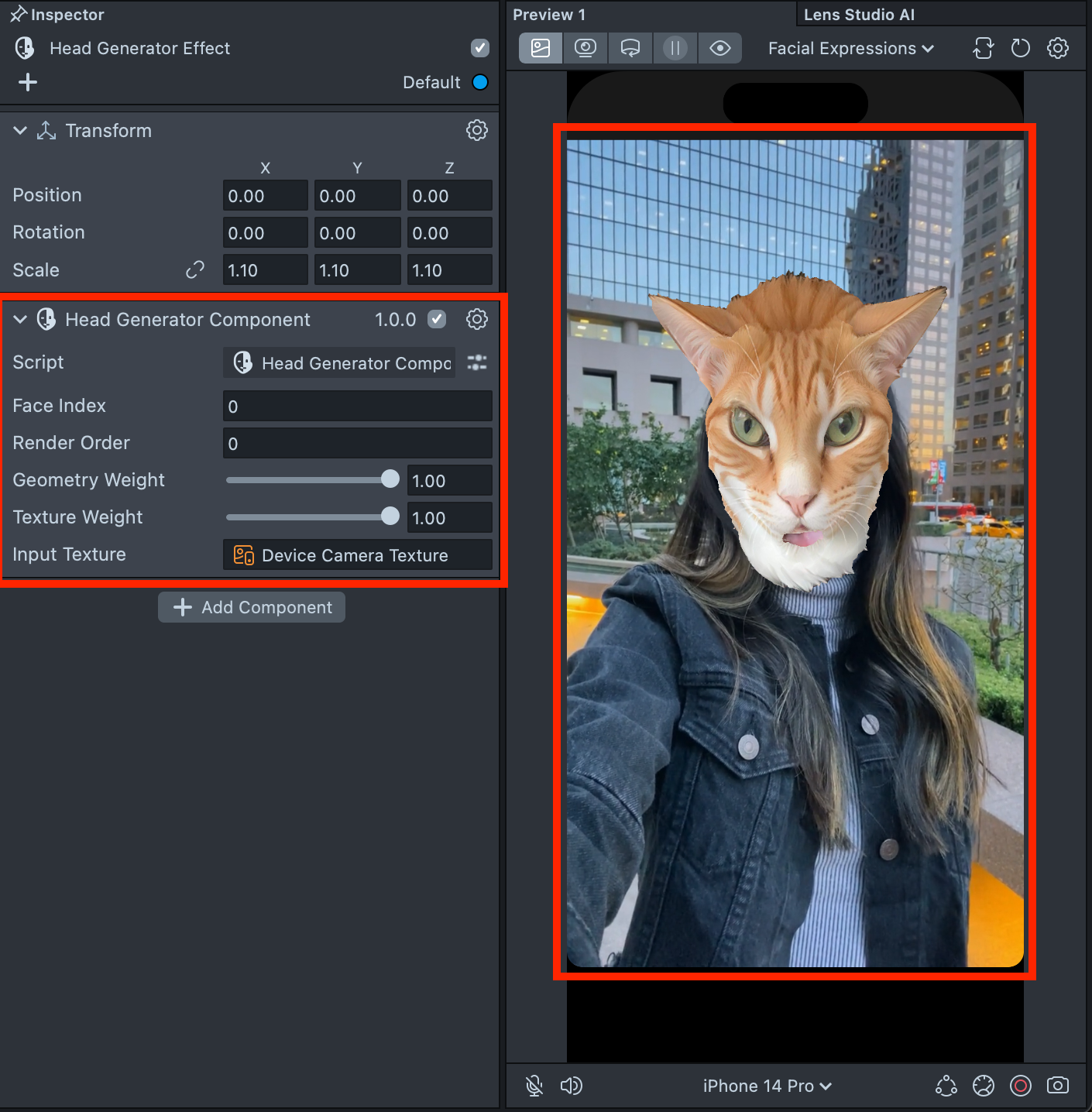Collapse the Transform section
Image resolution: width=1092 pixels, height=1112 pixels.
20,130
